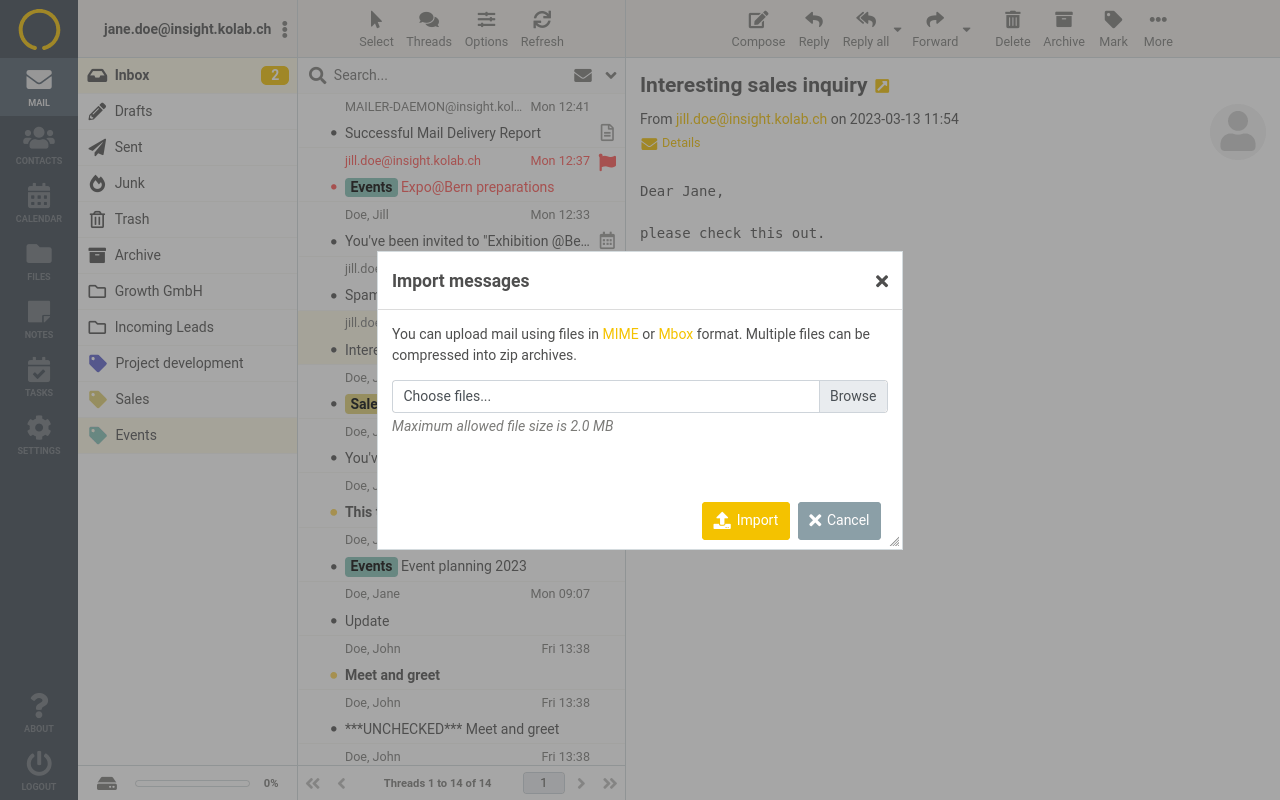1280x800 pixels.
Task: Click Browse to pick files
Action: 853,396
